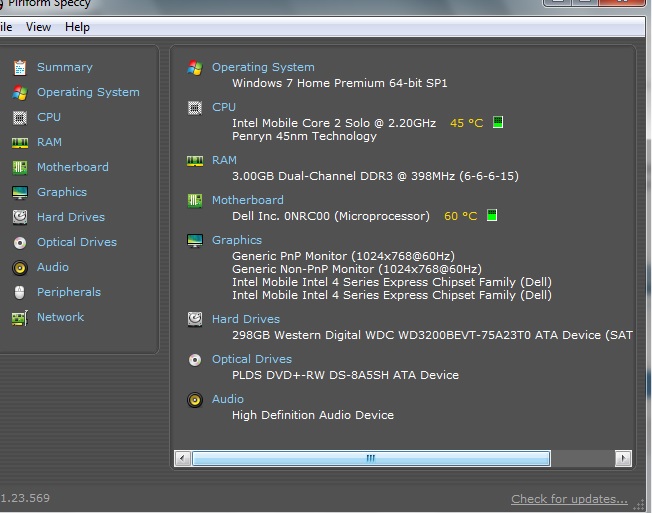This screenshot has height=513, width=652.
Task: Click the Summary clipboard icon in sidebar
Action: pyautogui.click(x=20, y=67)
